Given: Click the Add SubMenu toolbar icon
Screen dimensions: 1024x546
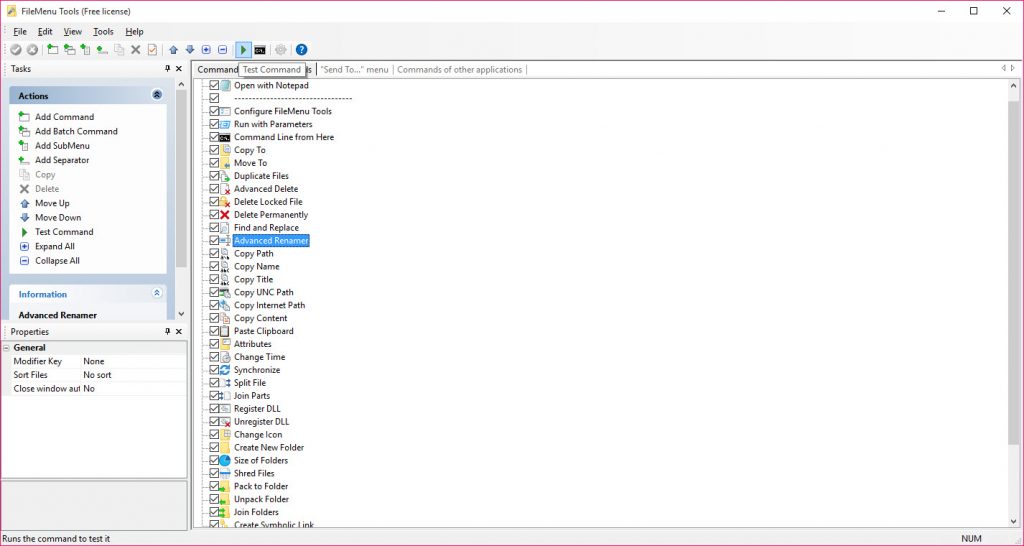Looking at the screenshot, I should (86, 50).
